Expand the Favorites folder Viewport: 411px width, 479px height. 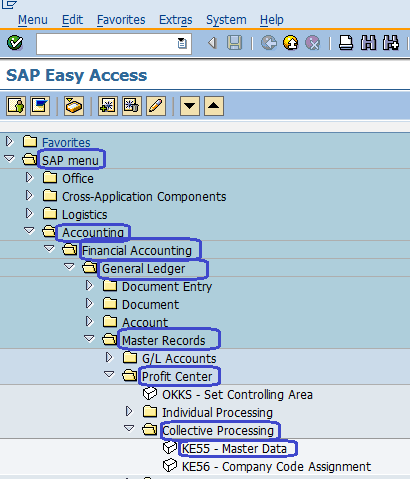[9, 142]
